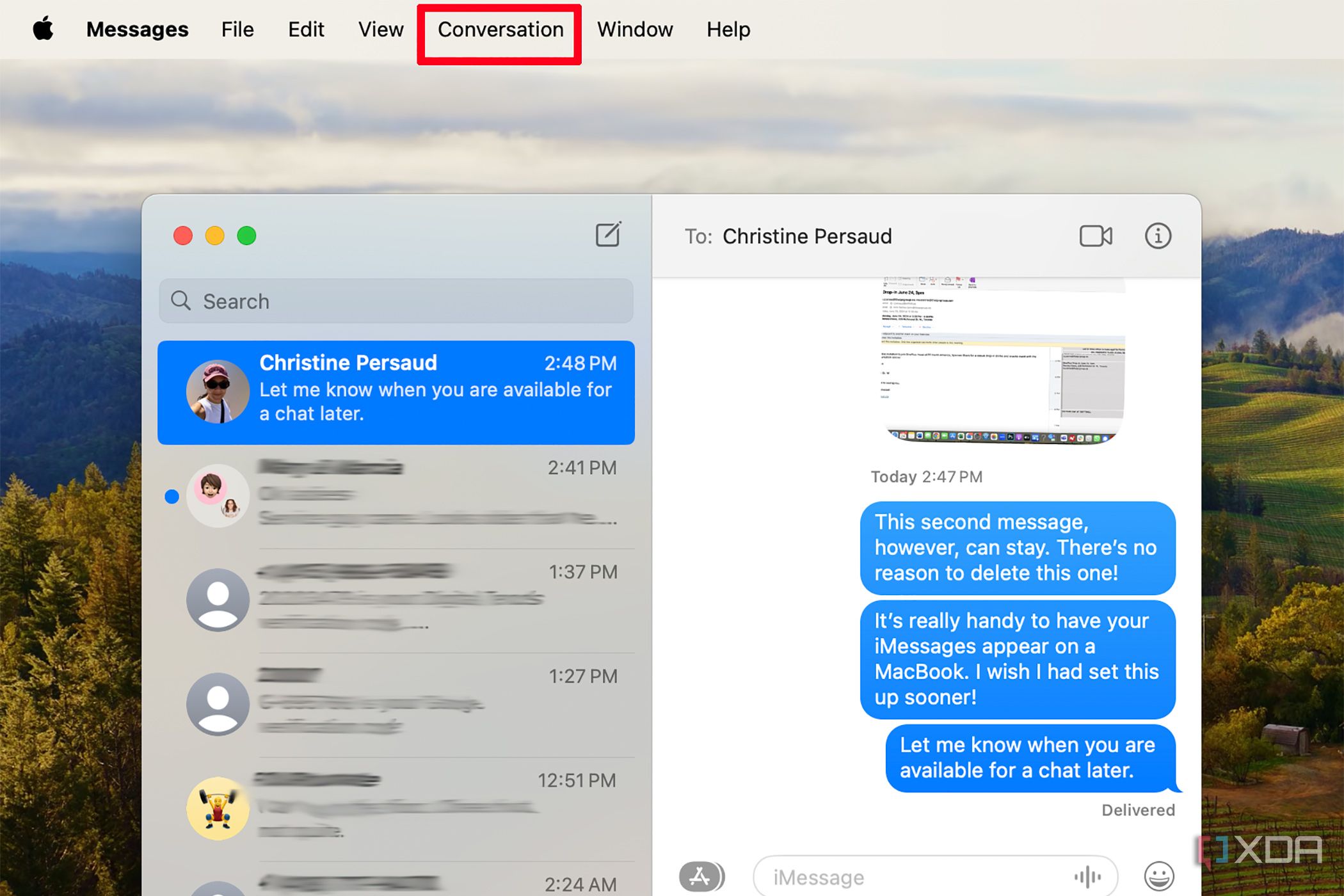Screen dimensions: 1344x896
Task: Record an audio message
Action: click(x=1088, y=876)
